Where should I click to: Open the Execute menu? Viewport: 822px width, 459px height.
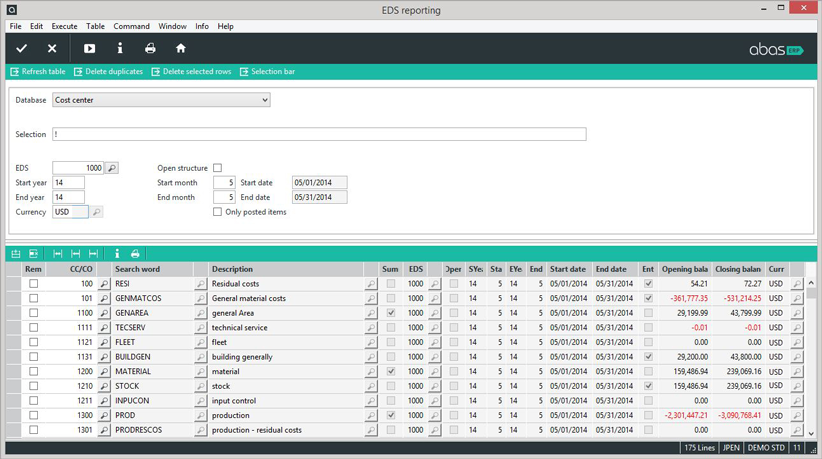click(64, 26)
